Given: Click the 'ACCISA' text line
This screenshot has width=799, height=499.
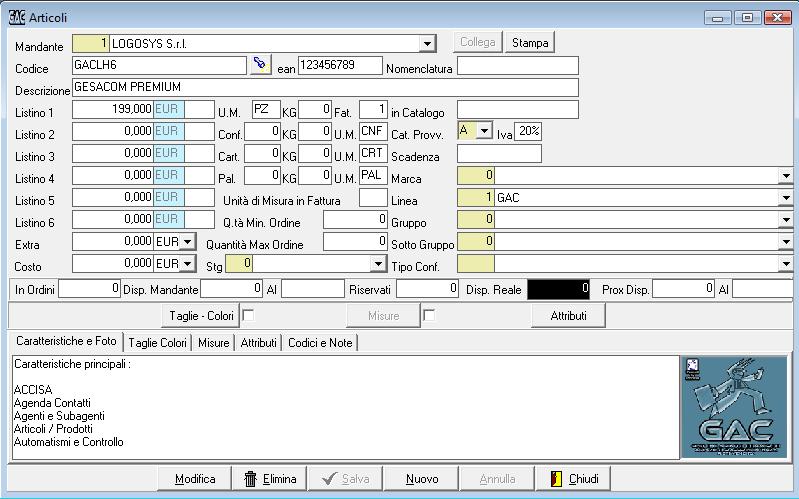Looking at the screenshot, I should [33, 389].
